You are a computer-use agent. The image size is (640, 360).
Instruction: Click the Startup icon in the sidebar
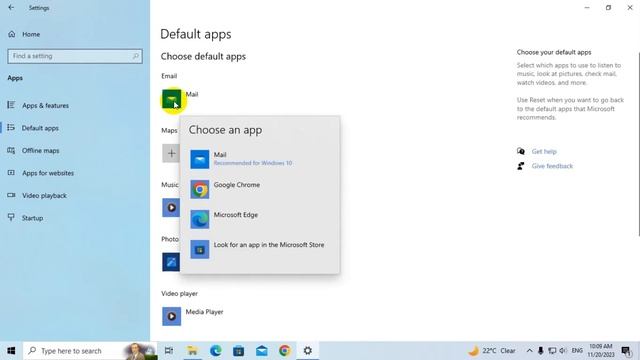(x=11, y=217)
